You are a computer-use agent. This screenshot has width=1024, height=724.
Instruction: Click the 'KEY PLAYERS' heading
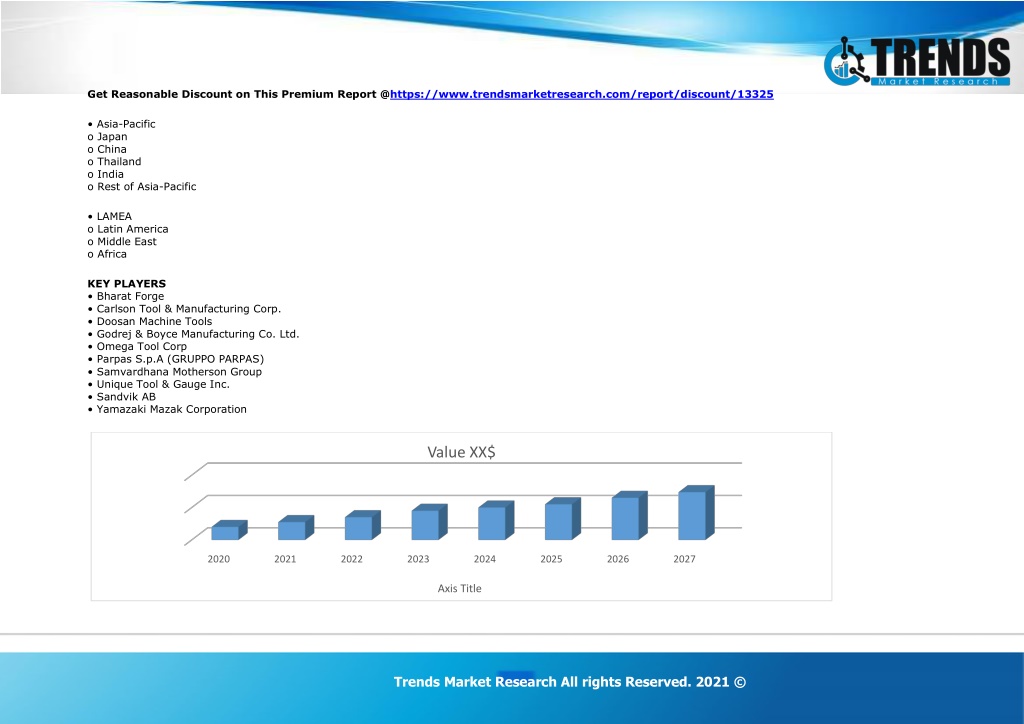click(x=127, y=283)
